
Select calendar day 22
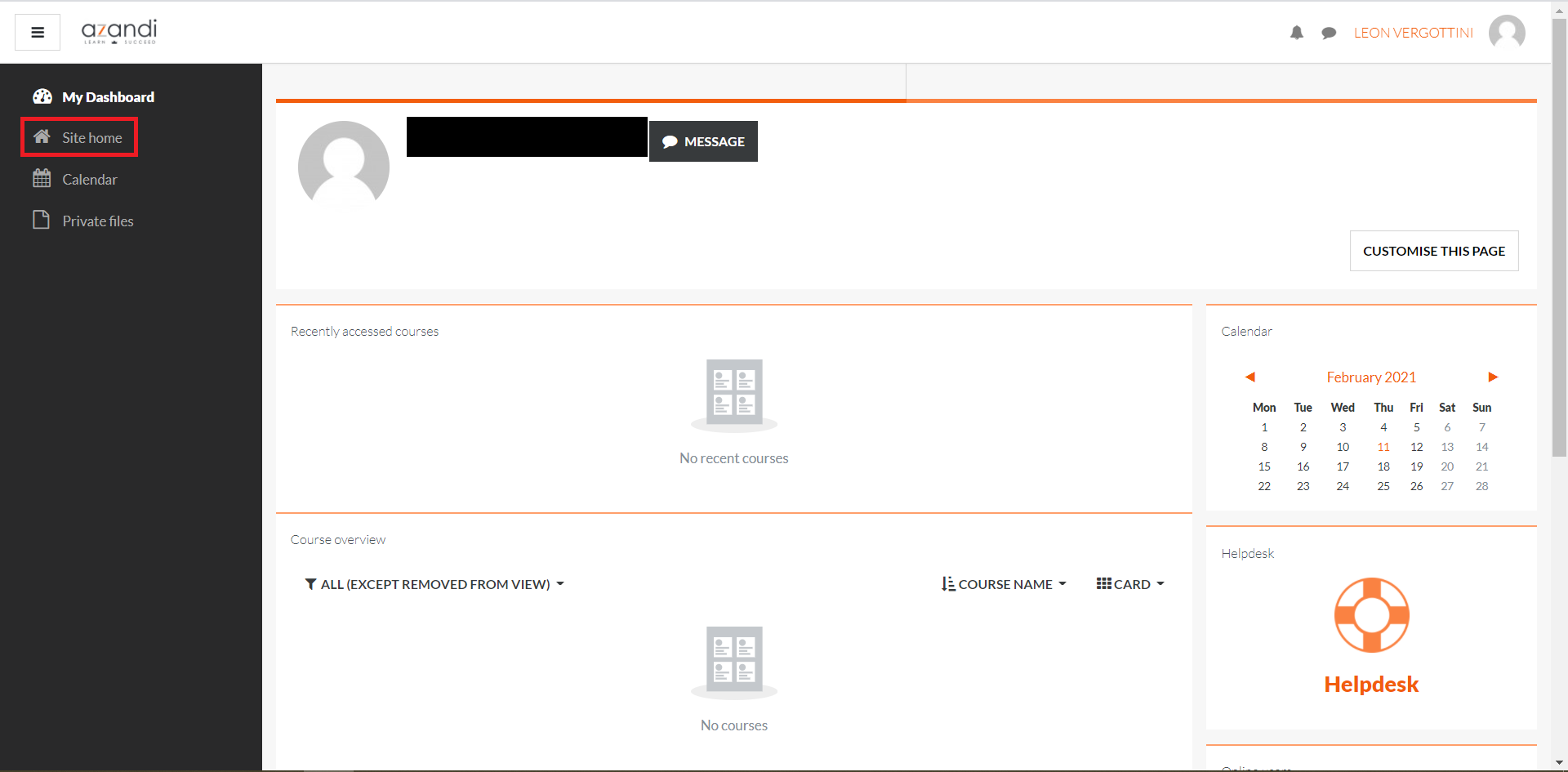(1264, 486)
